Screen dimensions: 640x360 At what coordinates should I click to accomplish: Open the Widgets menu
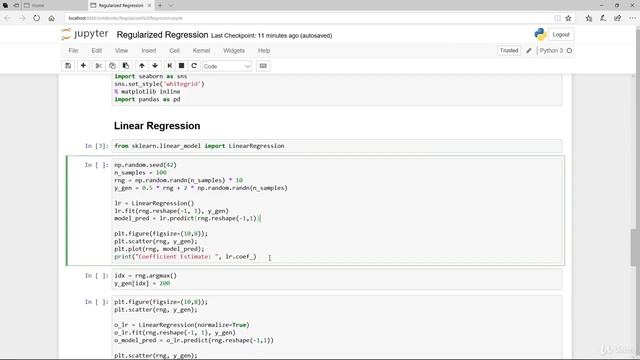pos(234,51)
